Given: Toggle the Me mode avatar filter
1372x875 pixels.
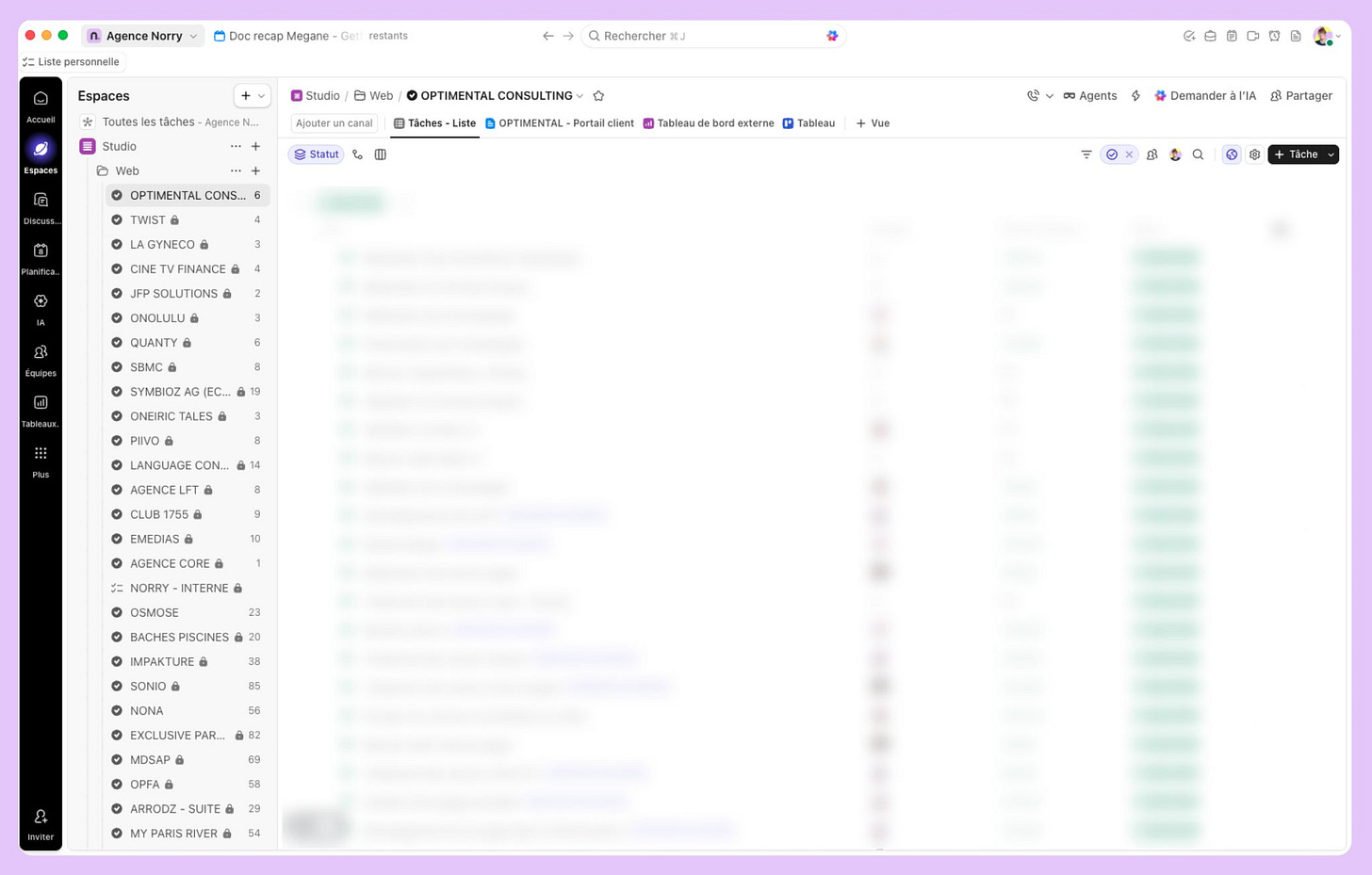Looking at the screenshot, I should tap(1175, 154).
